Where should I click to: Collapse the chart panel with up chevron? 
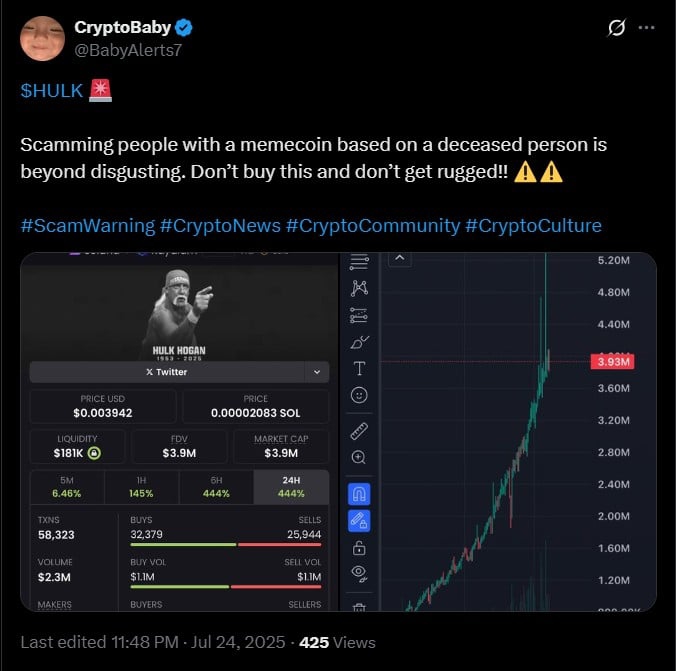click(x=398, y=259)
